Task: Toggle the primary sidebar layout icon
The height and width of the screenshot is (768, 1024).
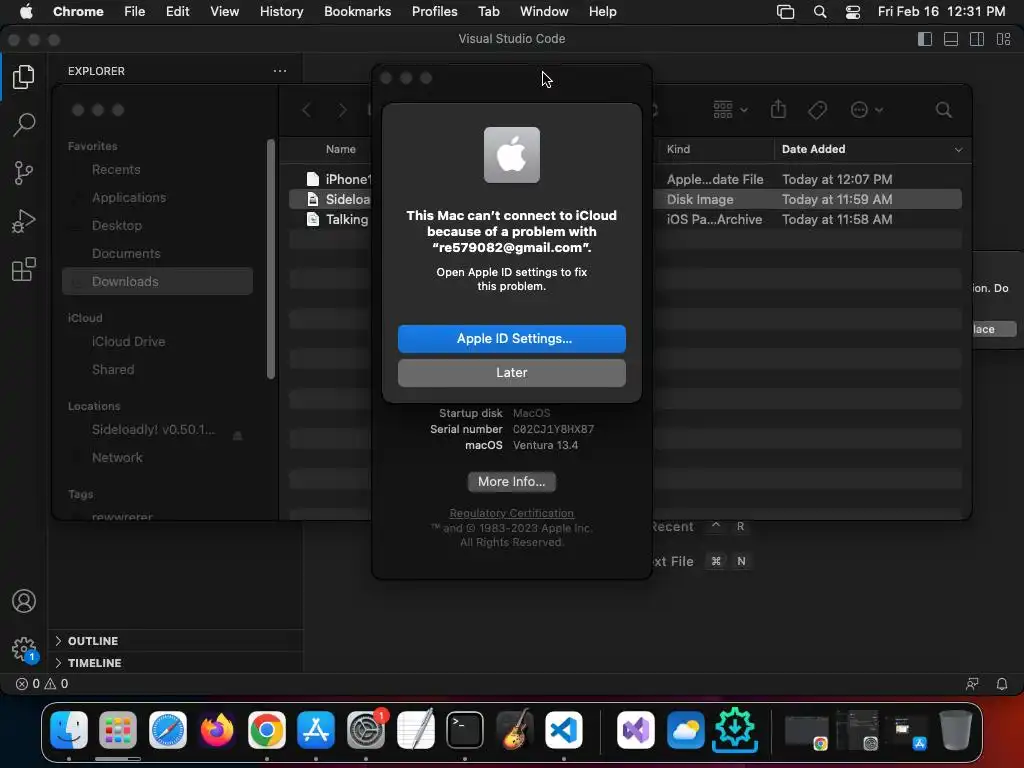Action: 925,39
